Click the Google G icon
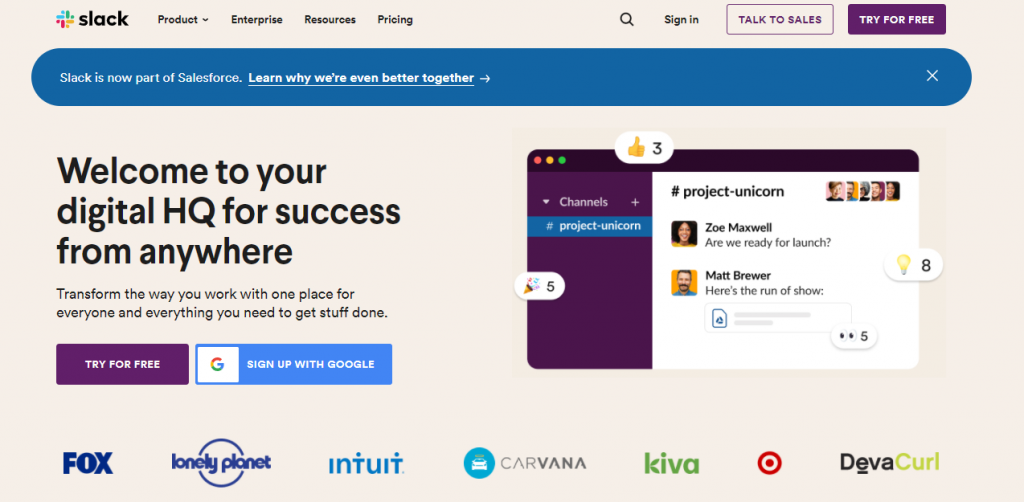 point(217,364)
